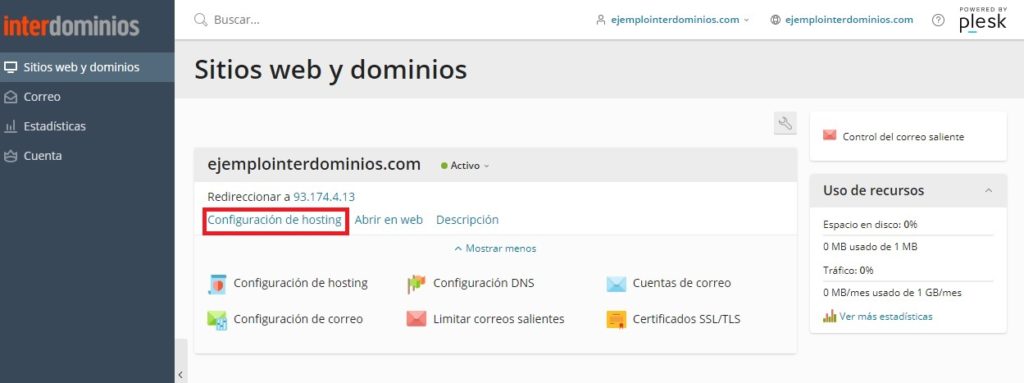Click the 0 MB/mes usado de 1 GB/mes text
Image resolution: width=1024 pixels, height=383 pixels.
click(892, 293)
